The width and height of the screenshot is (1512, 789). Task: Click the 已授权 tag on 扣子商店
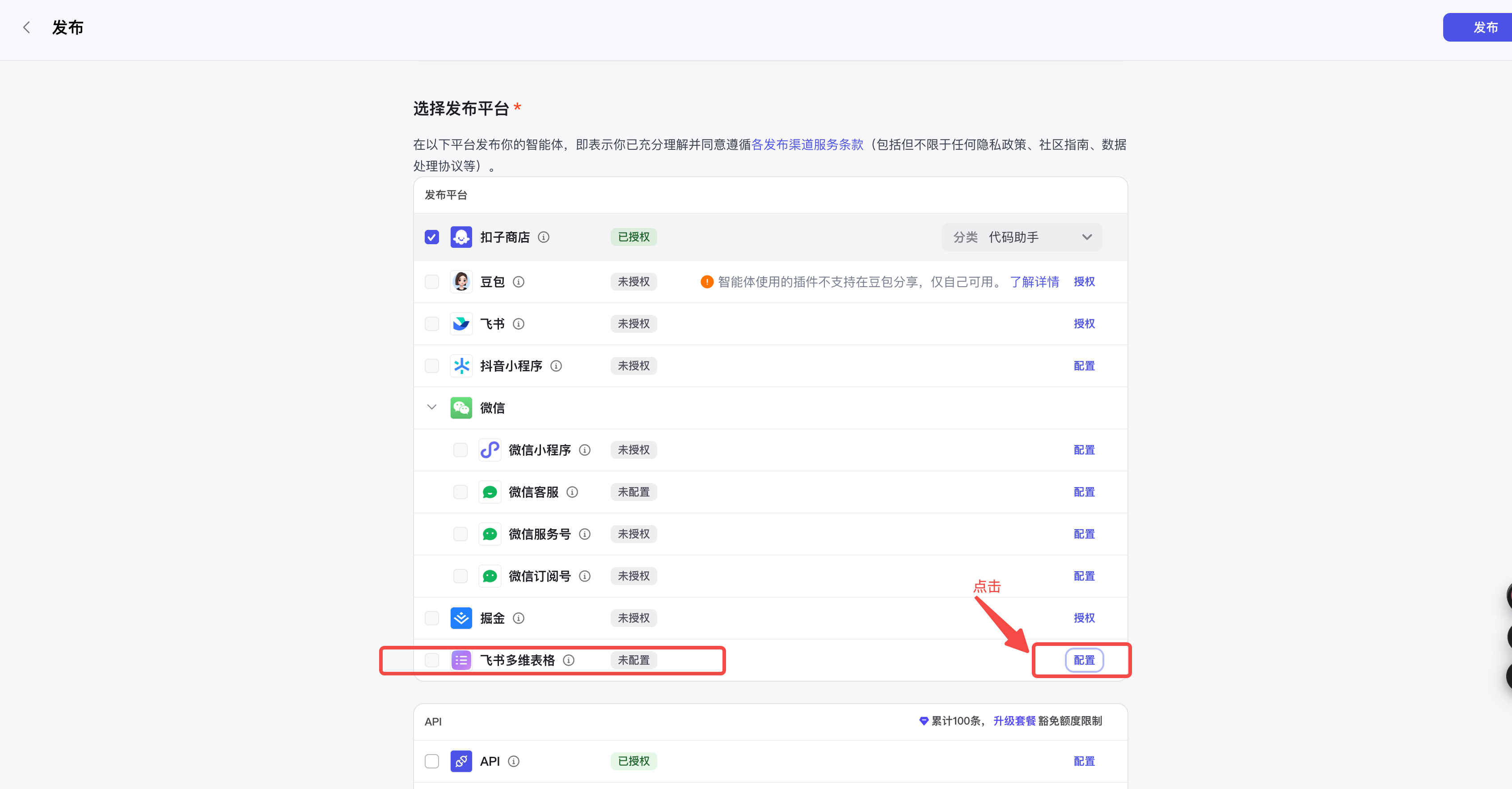click(634, 237)
